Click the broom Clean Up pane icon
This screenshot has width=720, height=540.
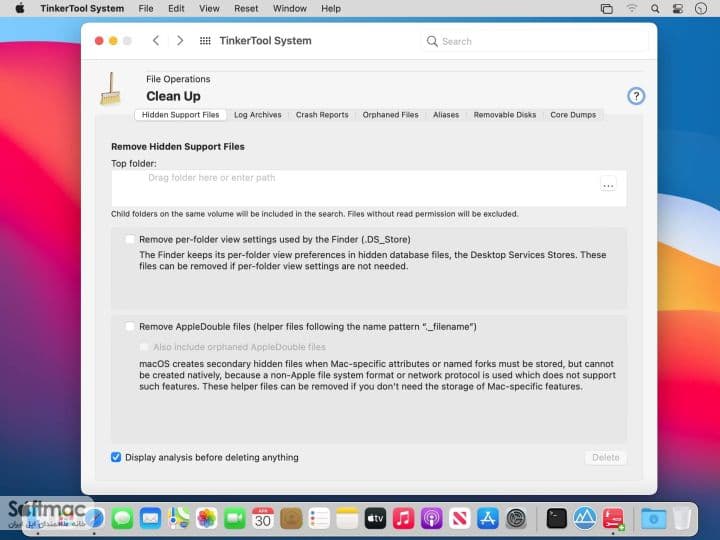tap(111, 88)
